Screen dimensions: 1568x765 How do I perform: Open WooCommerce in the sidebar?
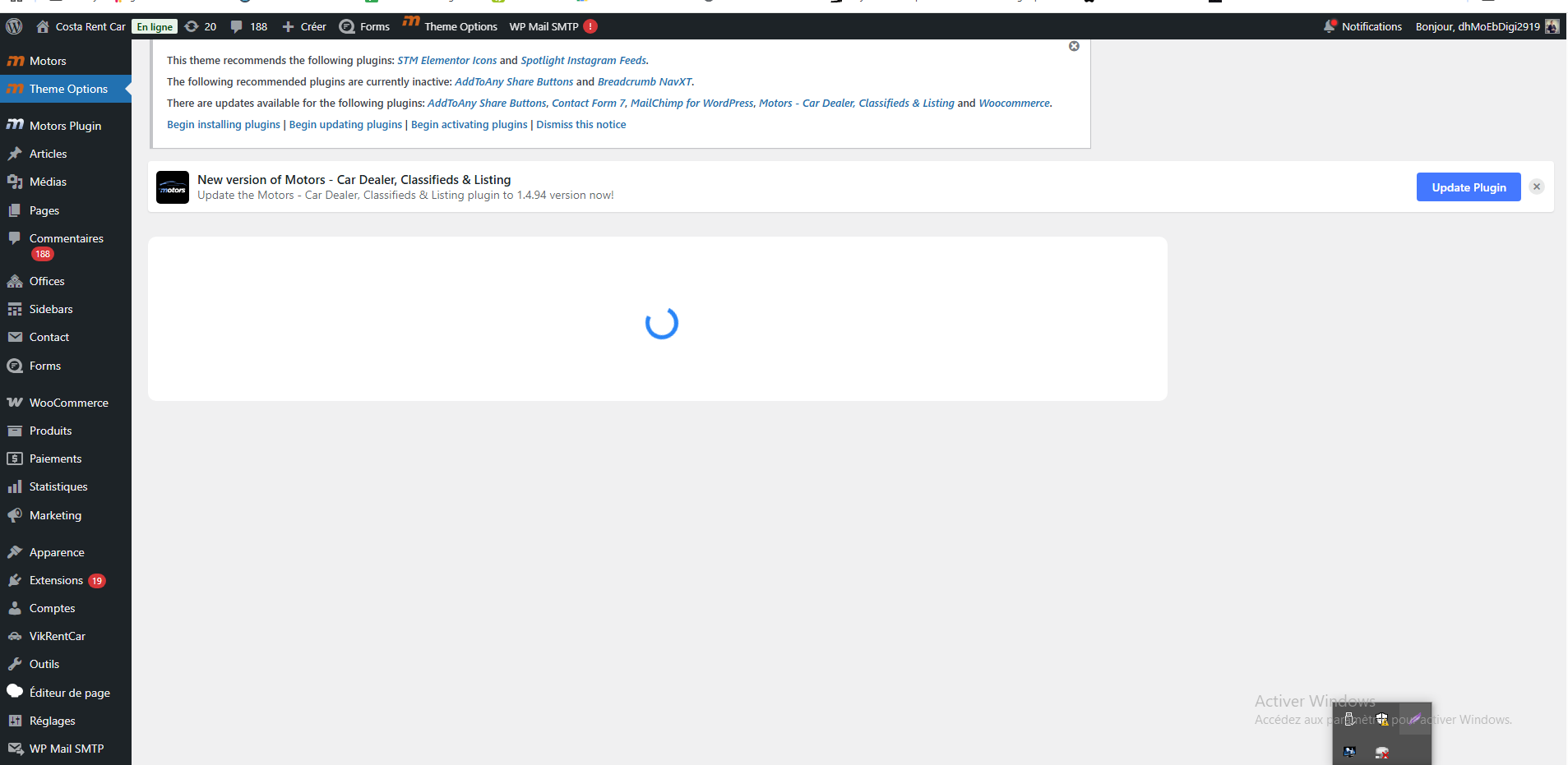coord(68,403)
